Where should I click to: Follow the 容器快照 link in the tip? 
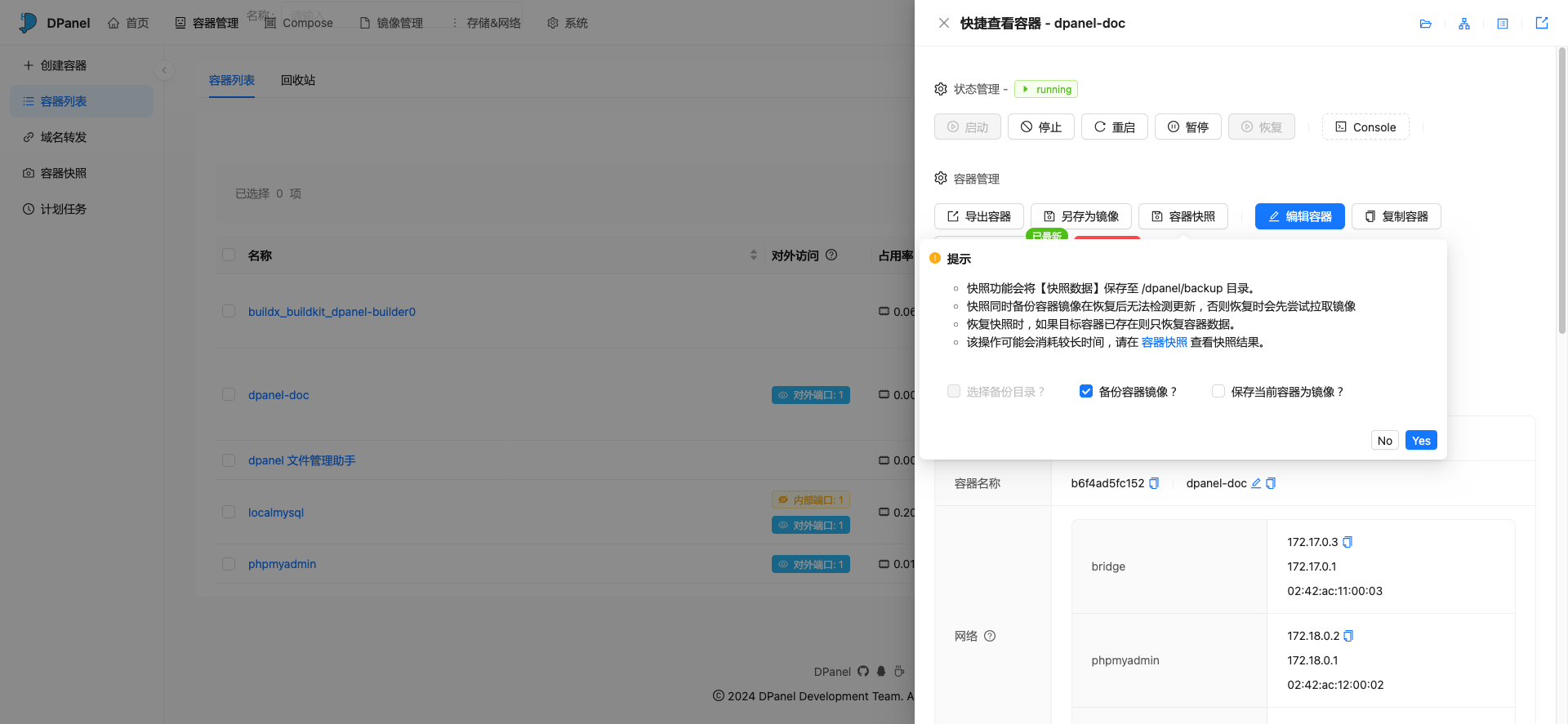(1165, 342)
